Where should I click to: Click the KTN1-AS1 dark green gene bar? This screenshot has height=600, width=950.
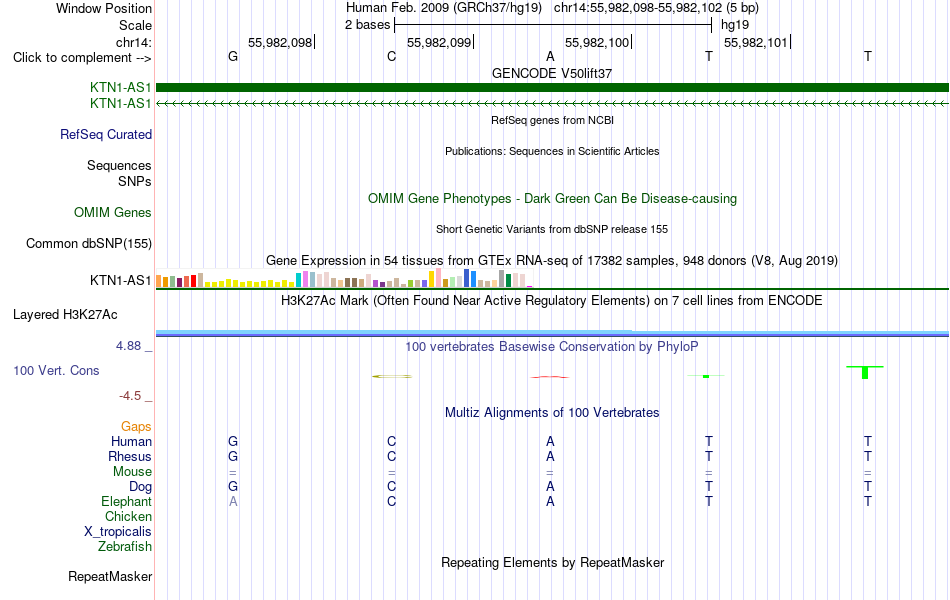coord(552,88)
